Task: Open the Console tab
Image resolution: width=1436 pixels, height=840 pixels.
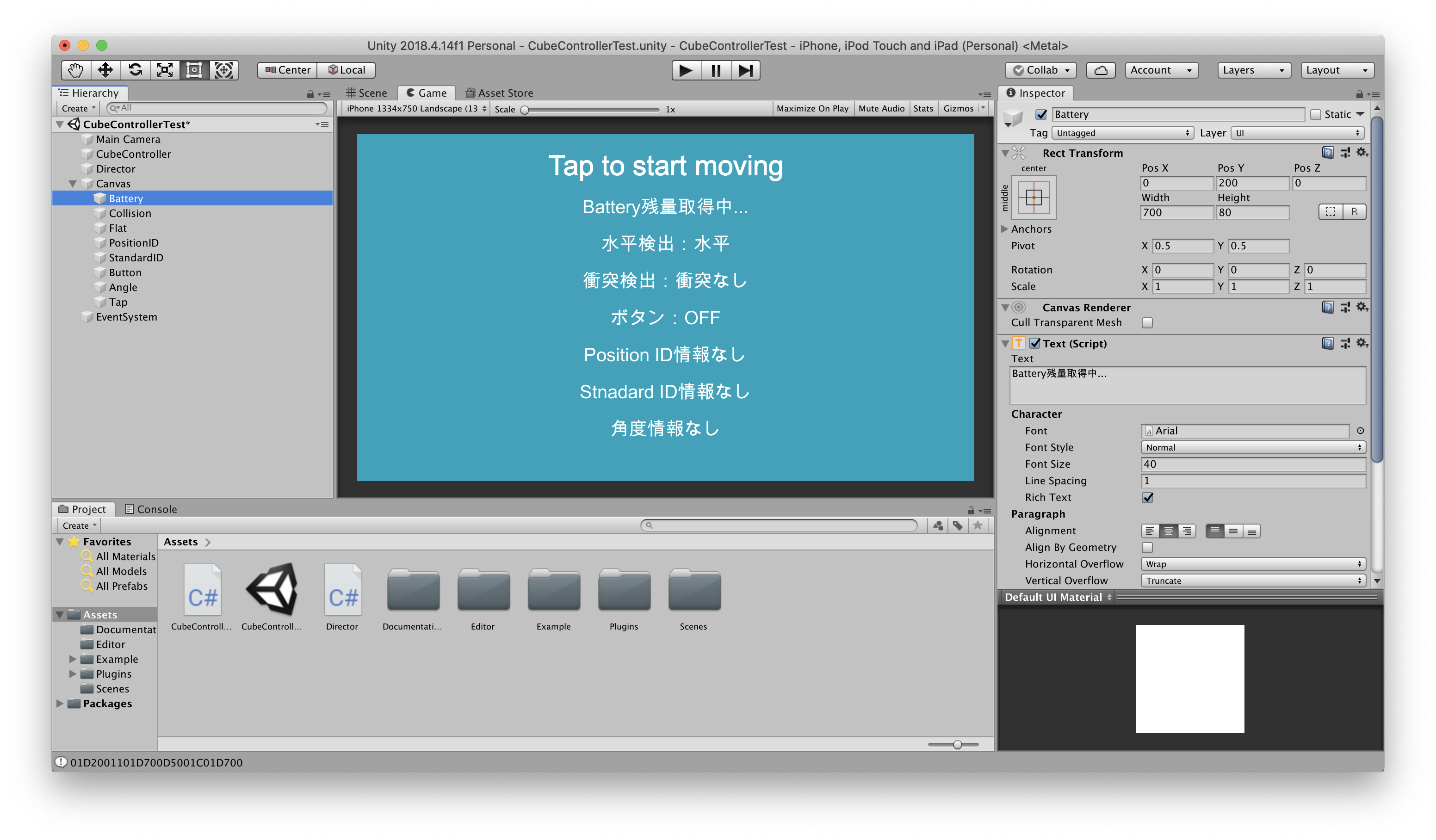Action: click(151, 509)
